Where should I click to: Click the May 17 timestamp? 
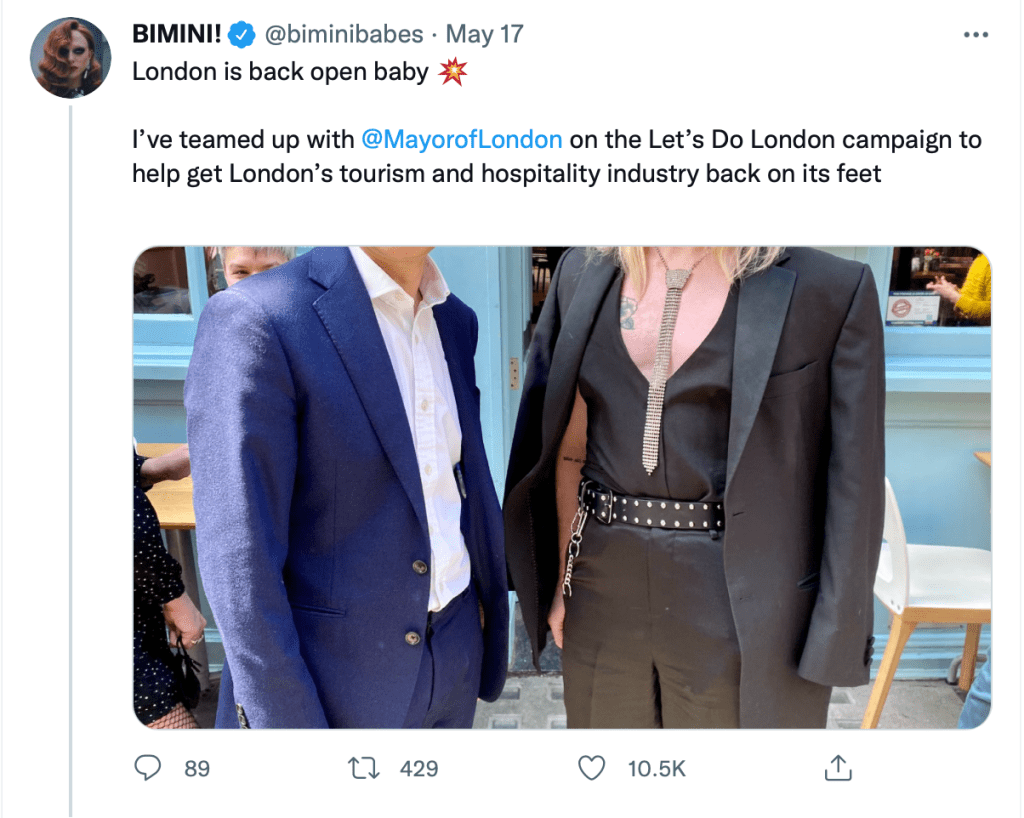click(484, 35)
